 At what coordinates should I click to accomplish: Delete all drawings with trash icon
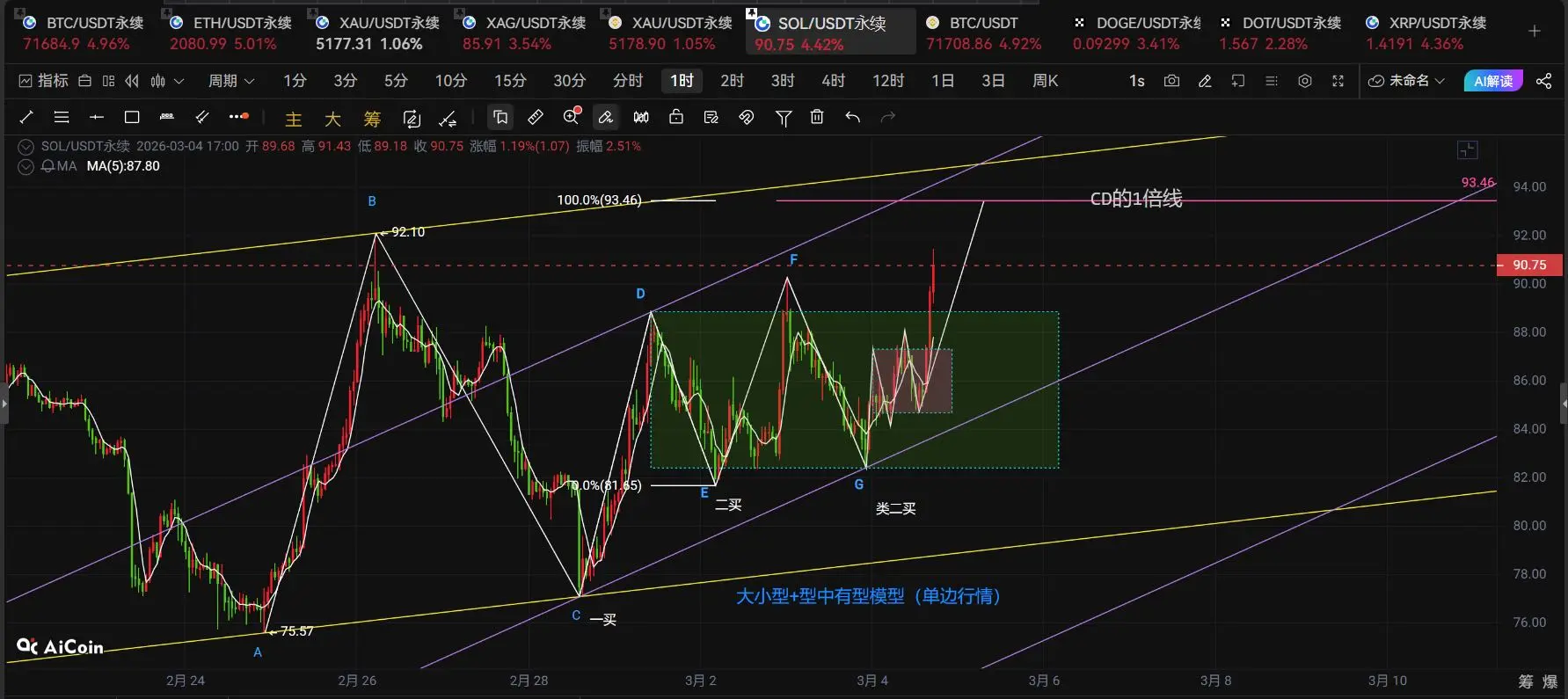coord(817,117)
